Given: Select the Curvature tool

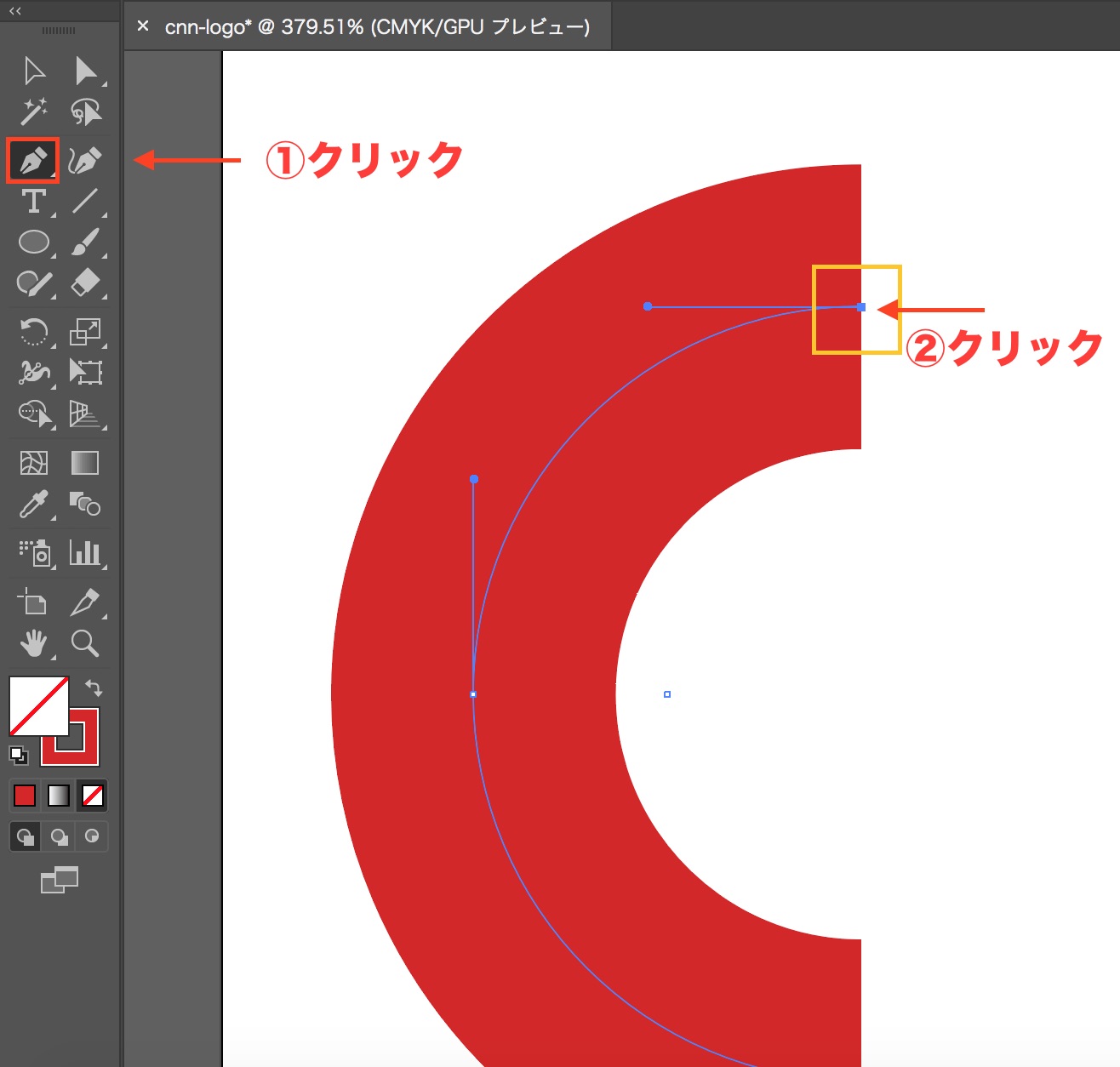Looking at the screenshot, I should point(85,160).
